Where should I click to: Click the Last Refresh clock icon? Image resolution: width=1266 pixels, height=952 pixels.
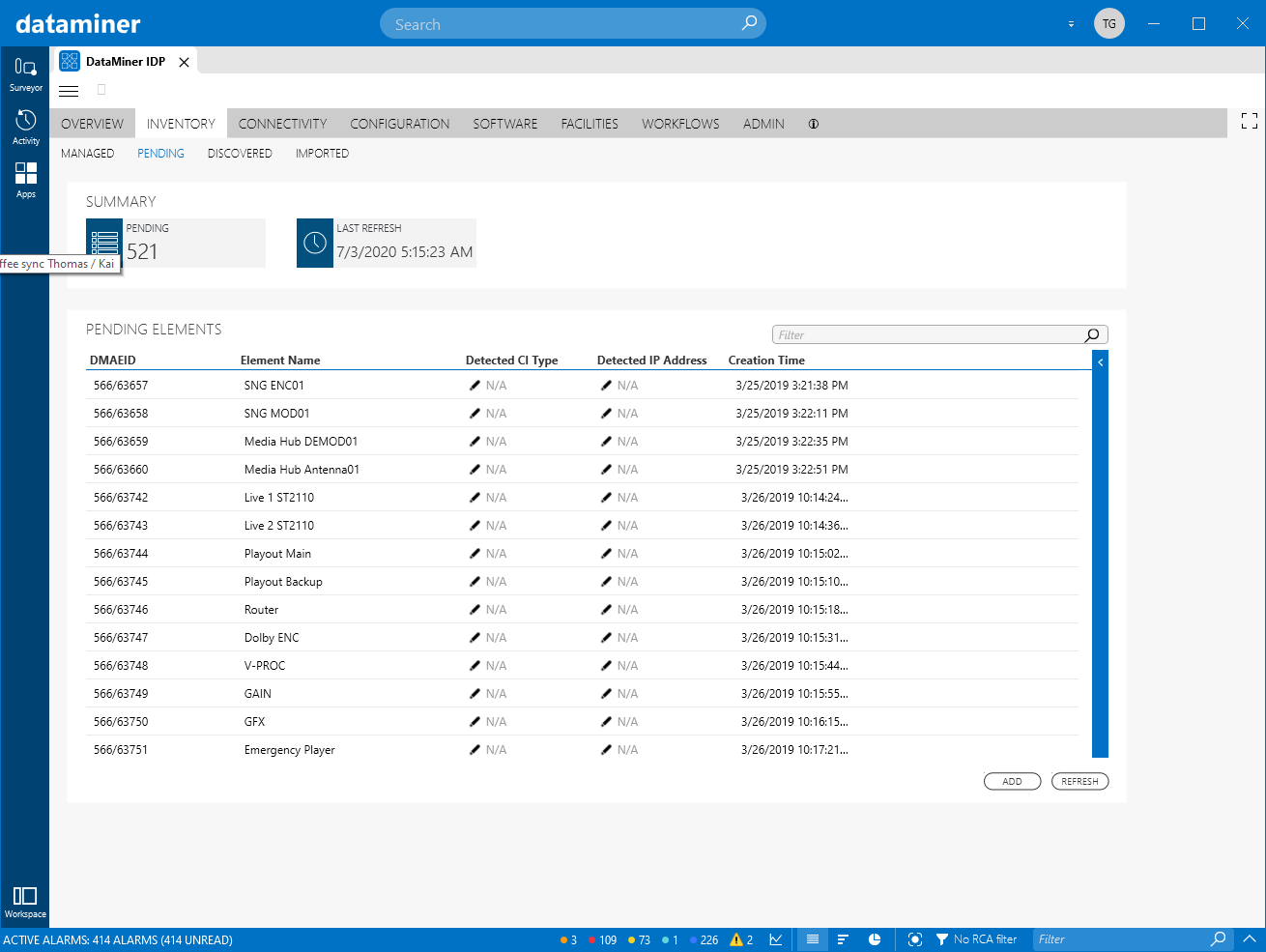pos(315,243)
